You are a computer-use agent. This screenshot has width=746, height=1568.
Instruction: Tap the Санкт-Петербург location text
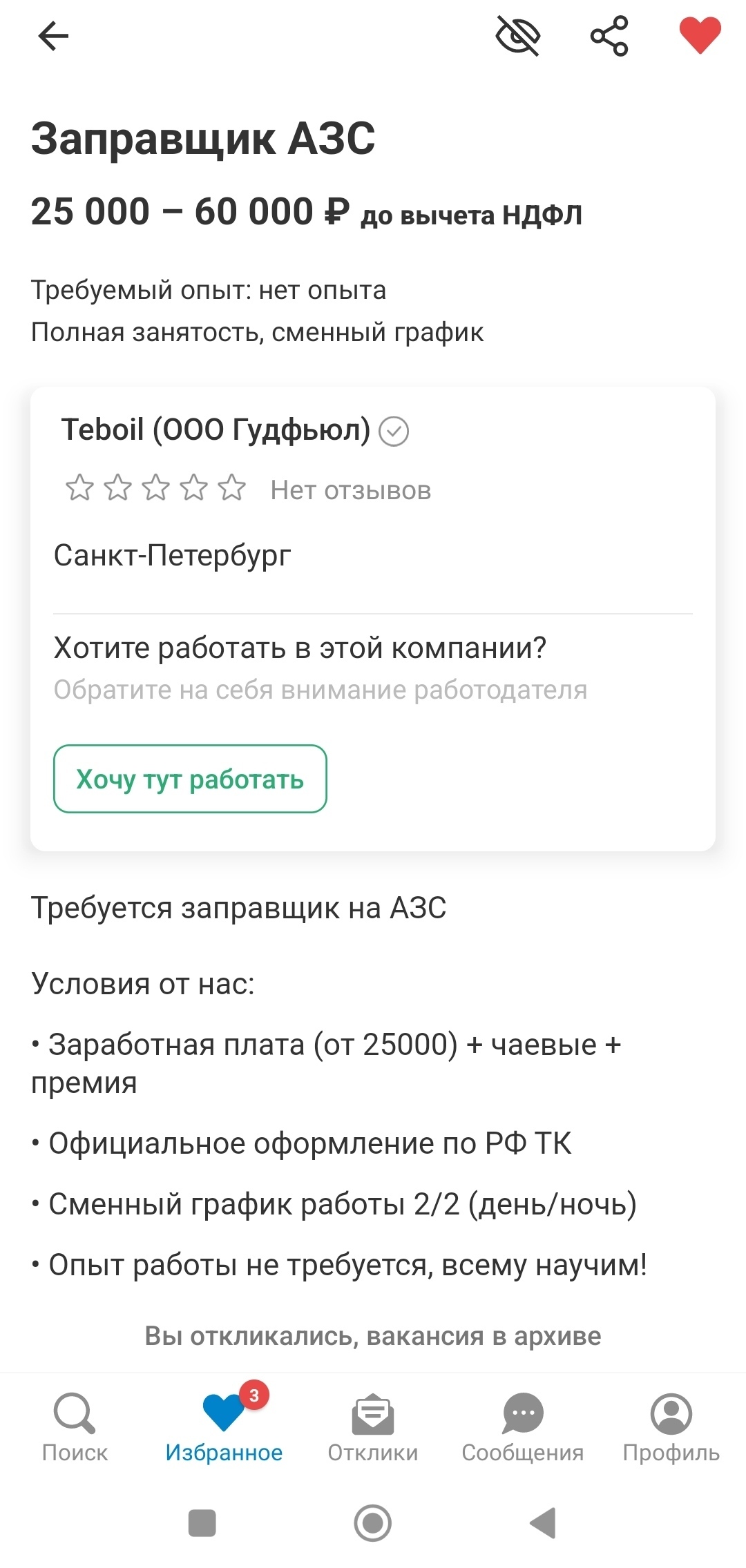tap(173, 555)
